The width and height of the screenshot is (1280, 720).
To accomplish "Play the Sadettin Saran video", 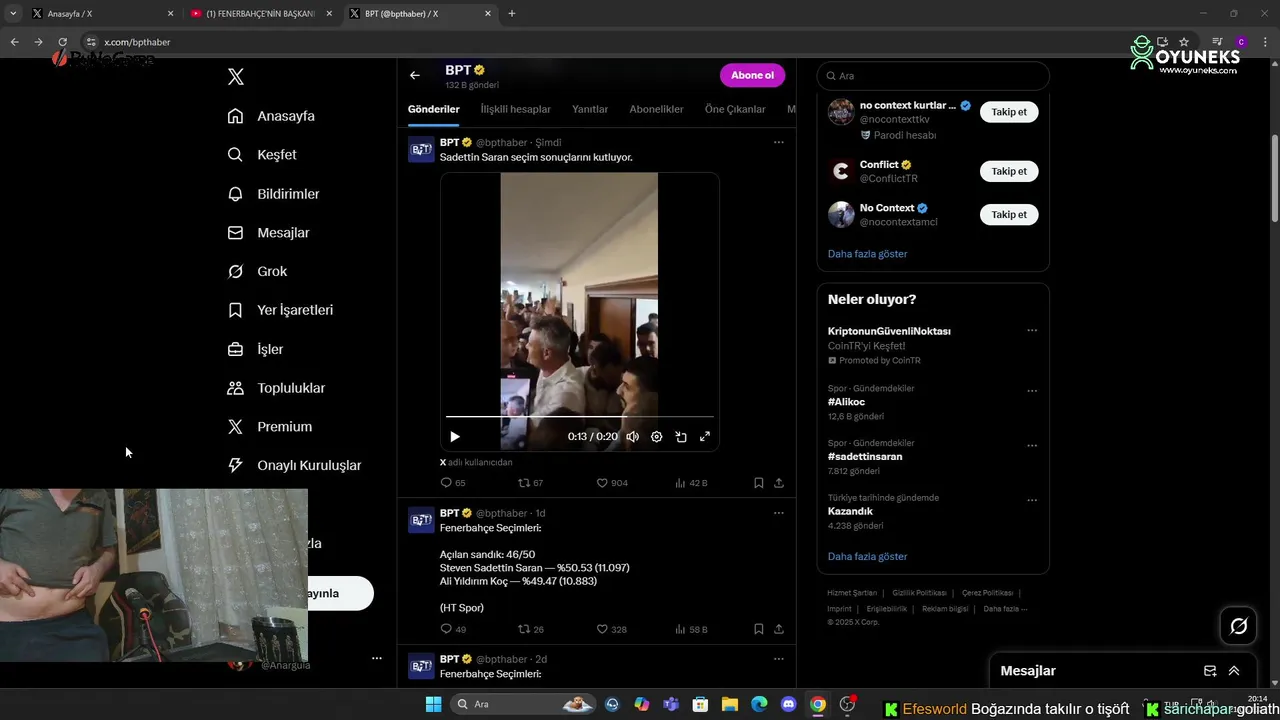I will coord(455,437).
